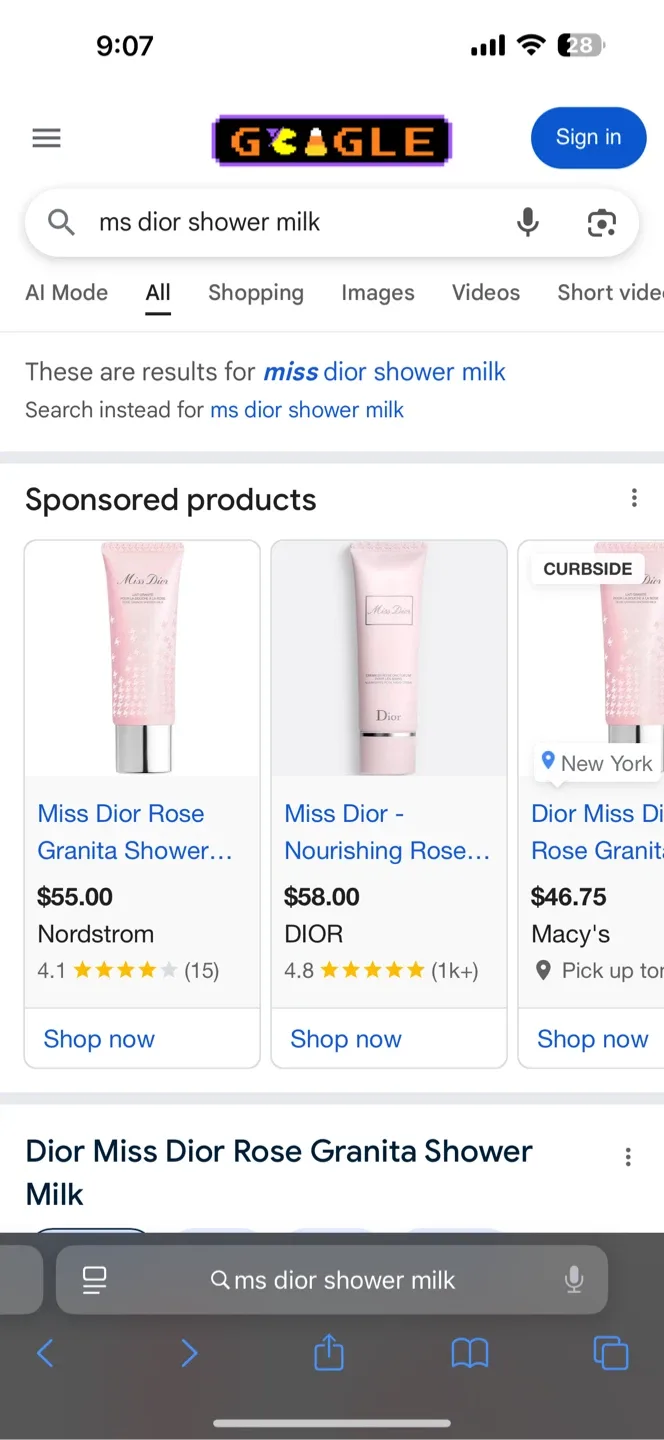664x1440 pixels.
Task: Open options beside Dior Miss Dior heading
Action: (628, 1156)
